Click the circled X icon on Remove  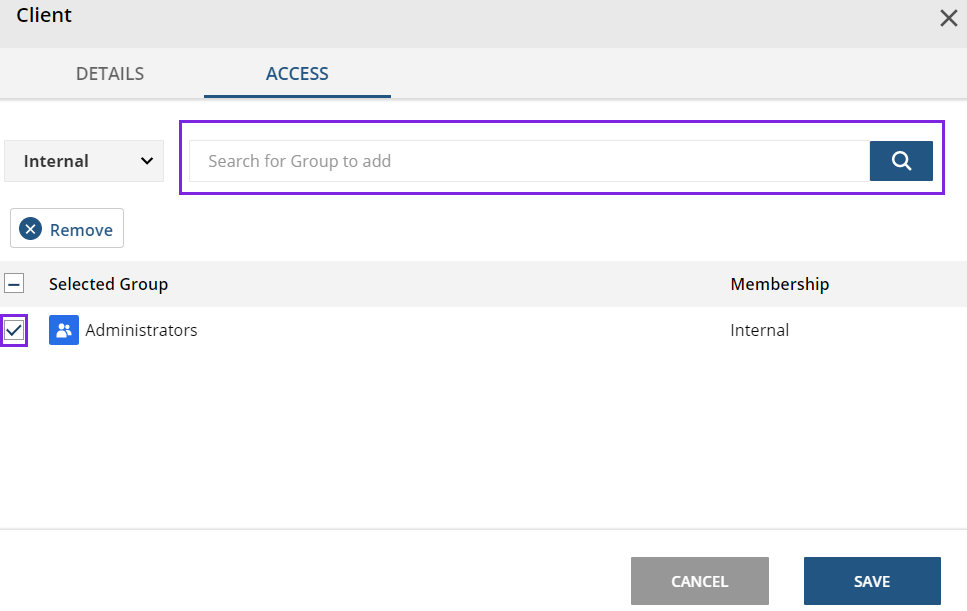tap(30, 228)
